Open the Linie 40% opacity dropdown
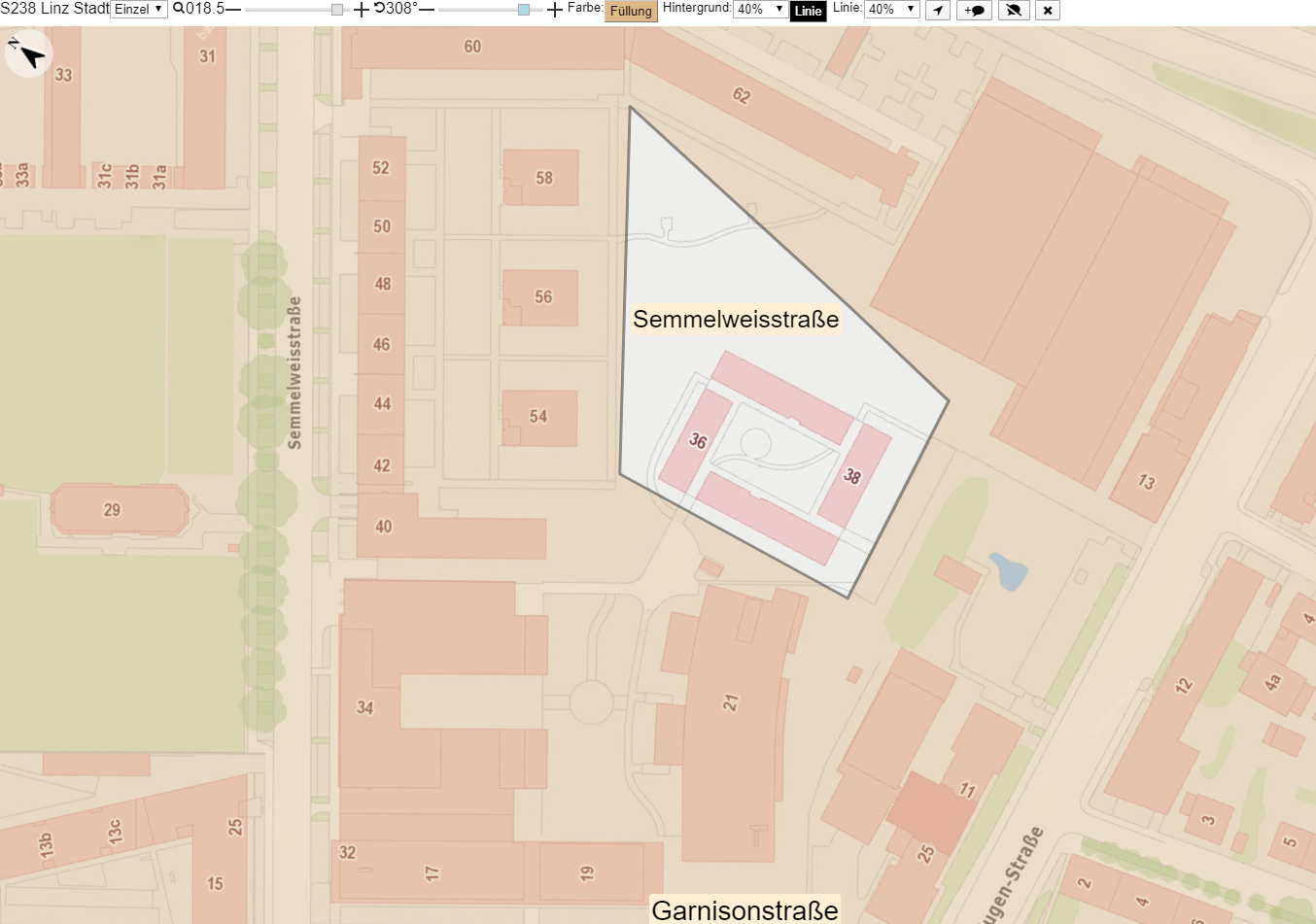This screenshot has width=1316, height=924. coord(891,10)
